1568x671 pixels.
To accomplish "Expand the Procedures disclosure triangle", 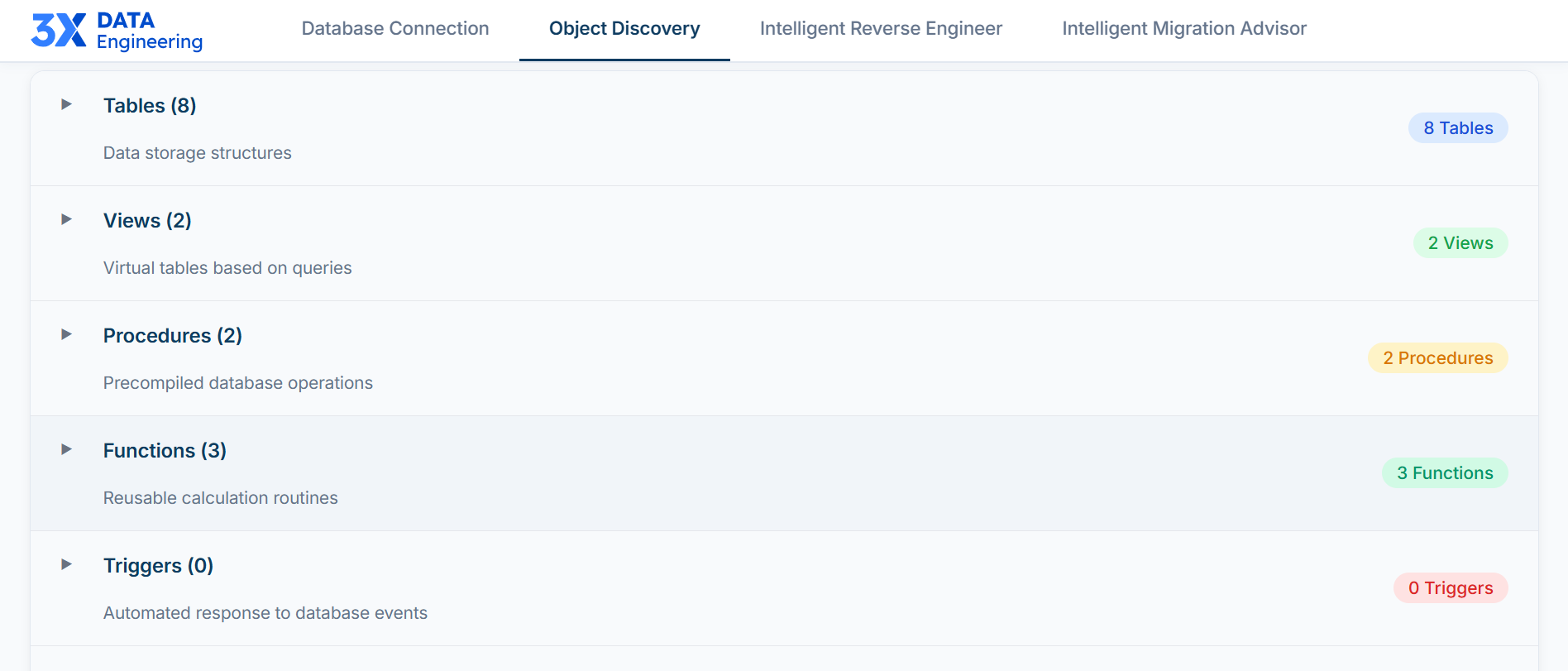I will (x=67, y=334).
